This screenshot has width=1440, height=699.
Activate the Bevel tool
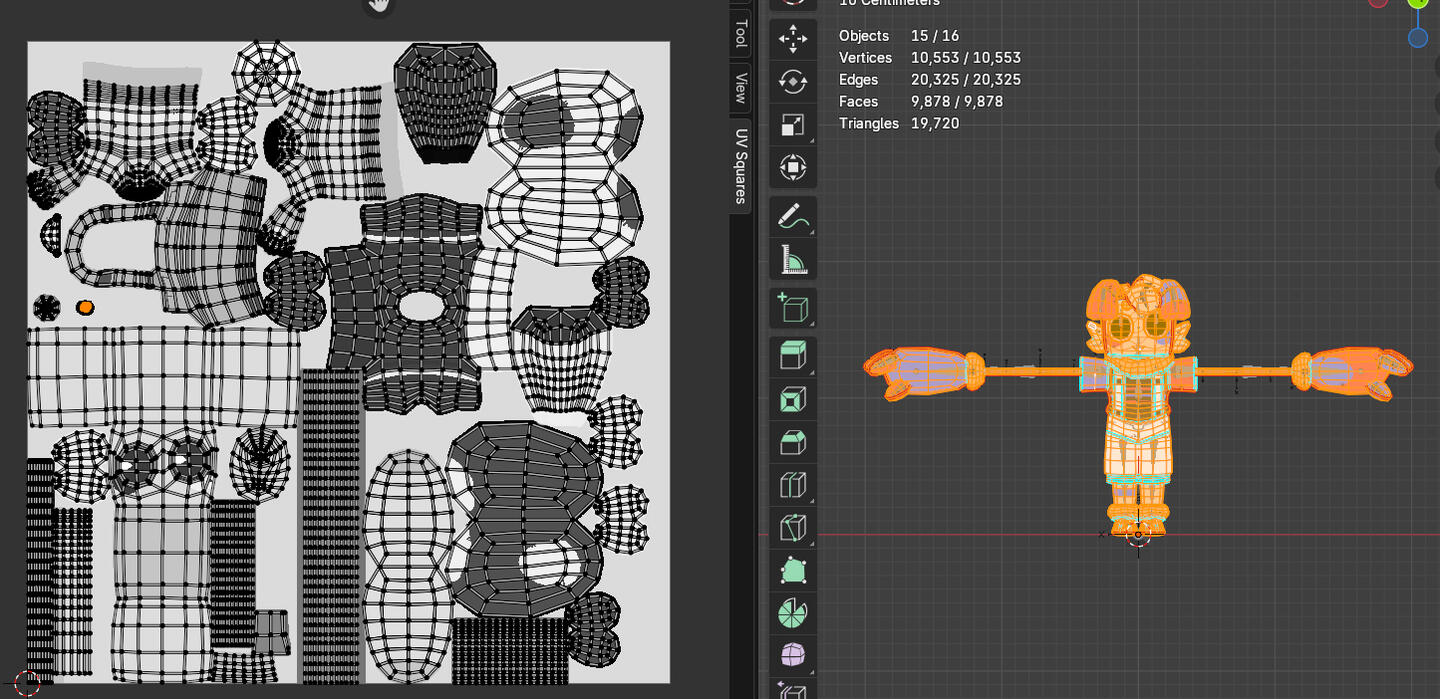[793, 443]
